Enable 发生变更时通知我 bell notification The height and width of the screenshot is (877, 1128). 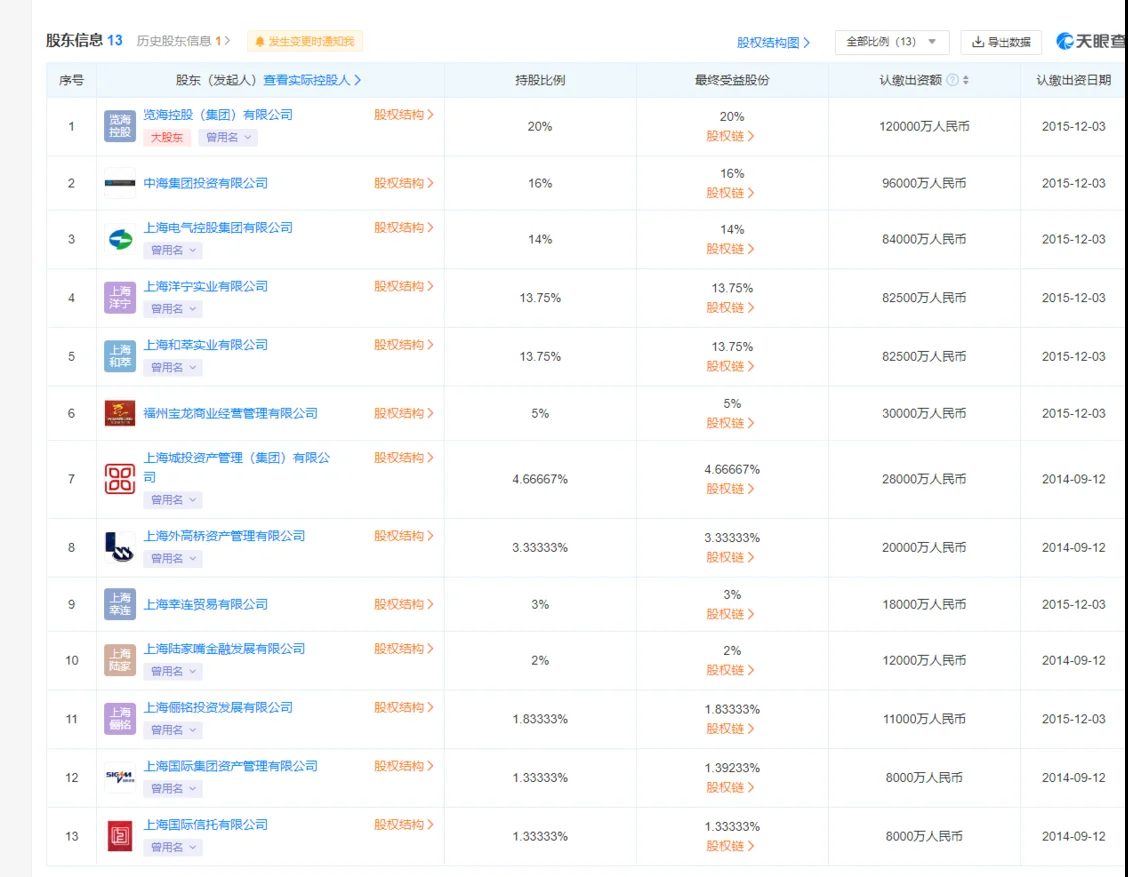[x=304, y=41]
